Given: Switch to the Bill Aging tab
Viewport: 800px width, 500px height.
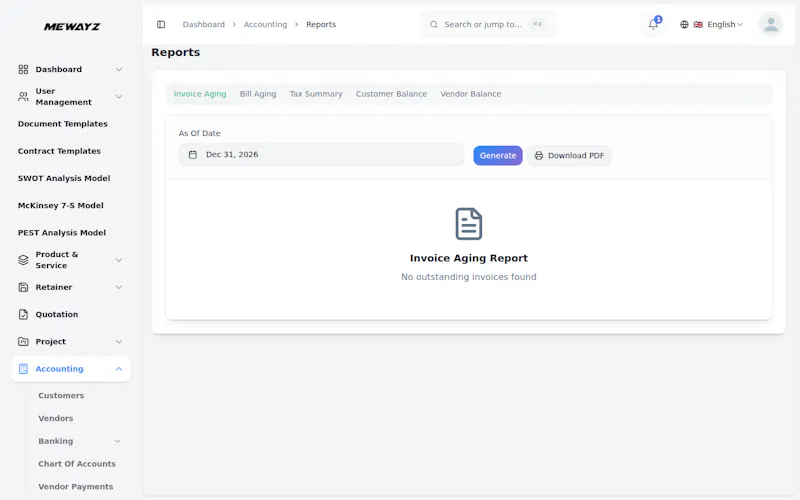Looking at the screenshot, I should 258,94.
